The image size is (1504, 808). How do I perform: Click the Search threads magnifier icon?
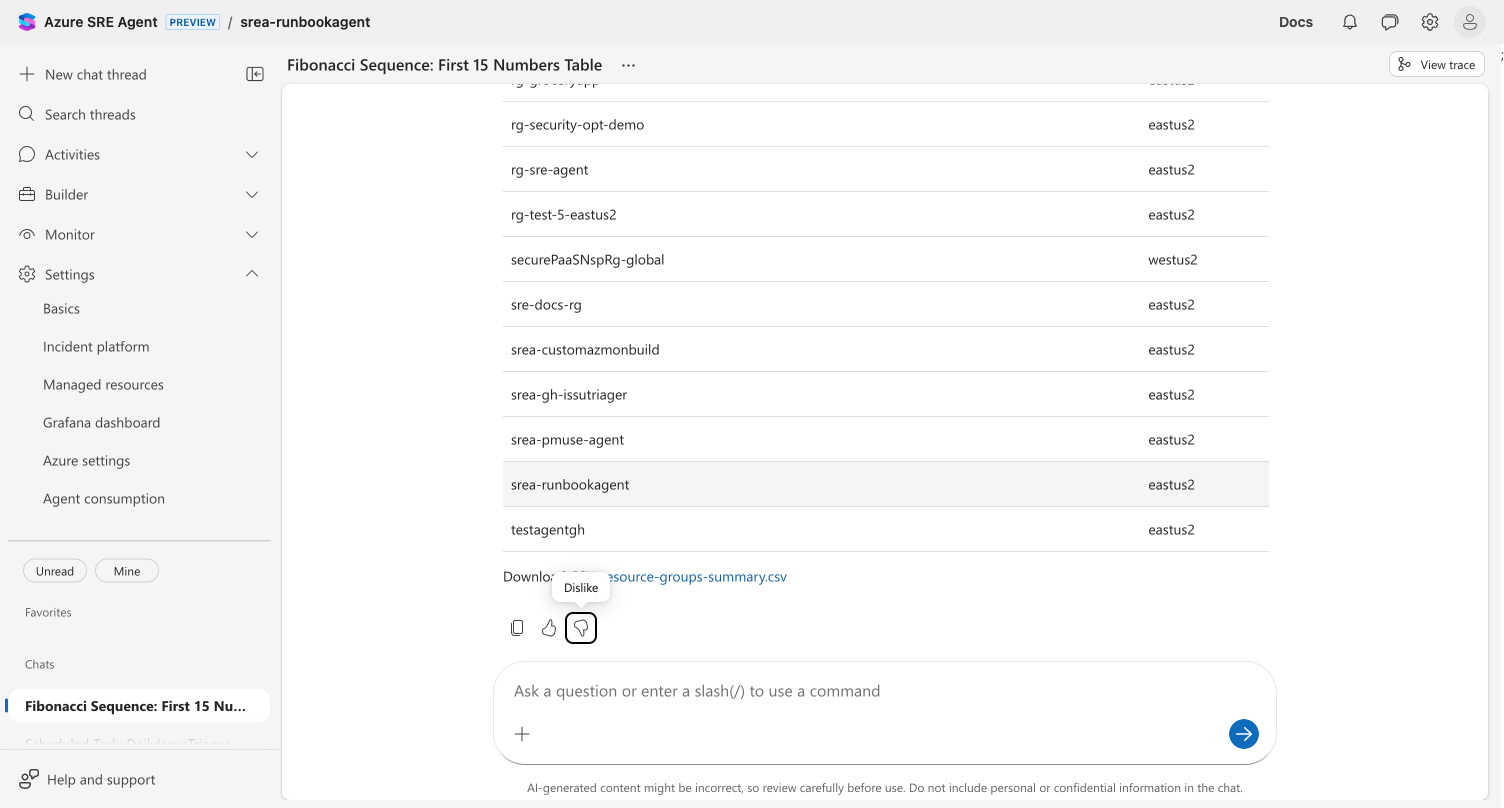pyautogui.click(x=27, y=114)
